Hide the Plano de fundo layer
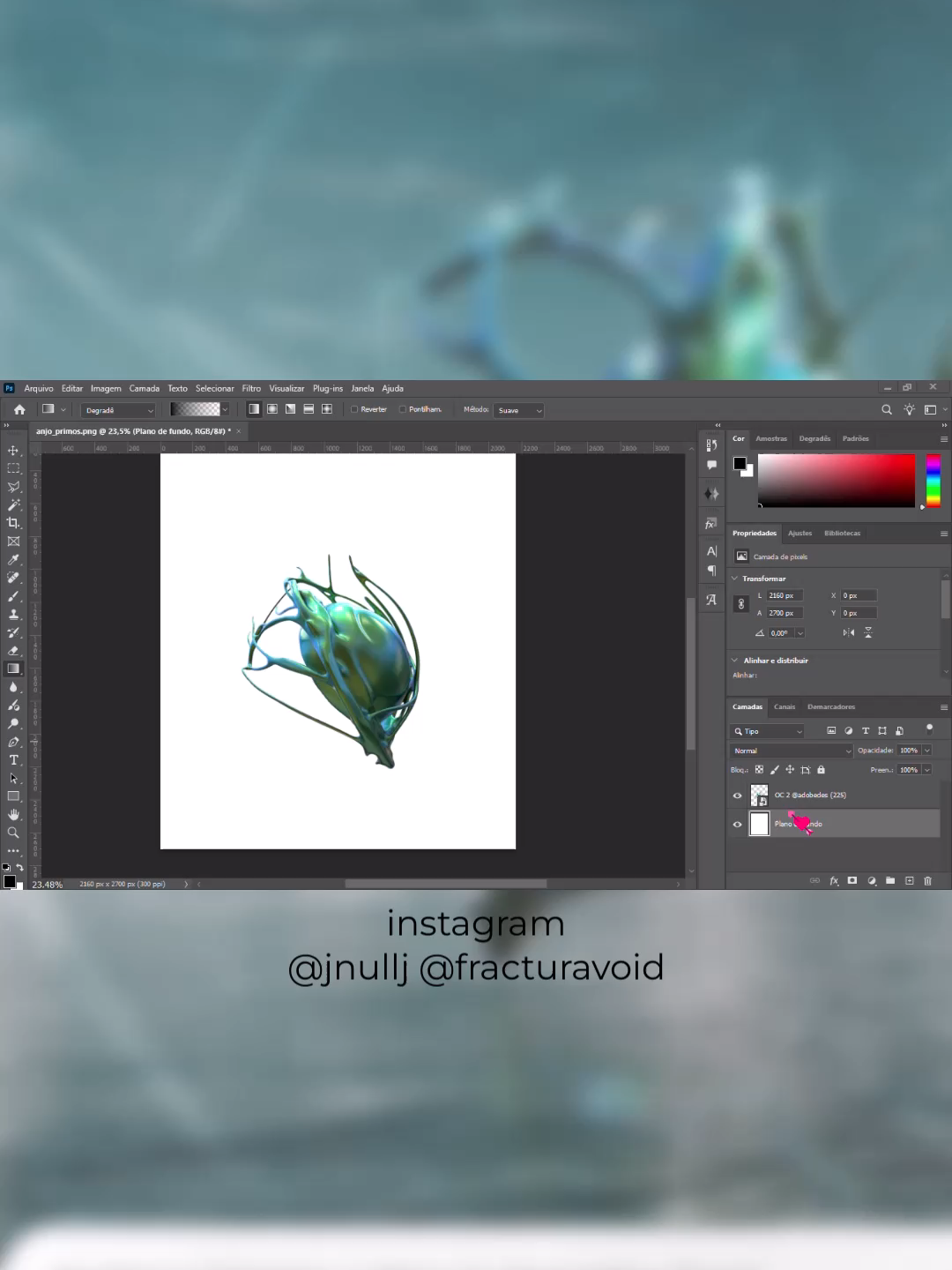The height and width of the screenshot is (1270, 952). [x=738, y=825]
